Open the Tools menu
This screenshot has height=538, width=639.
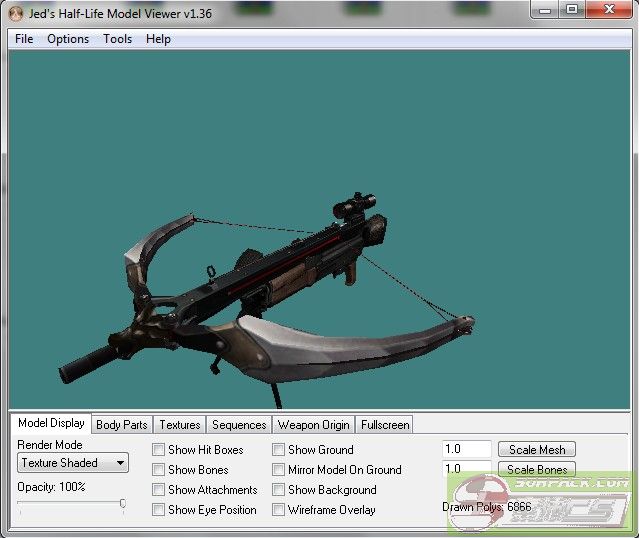(x=117, y=39)
